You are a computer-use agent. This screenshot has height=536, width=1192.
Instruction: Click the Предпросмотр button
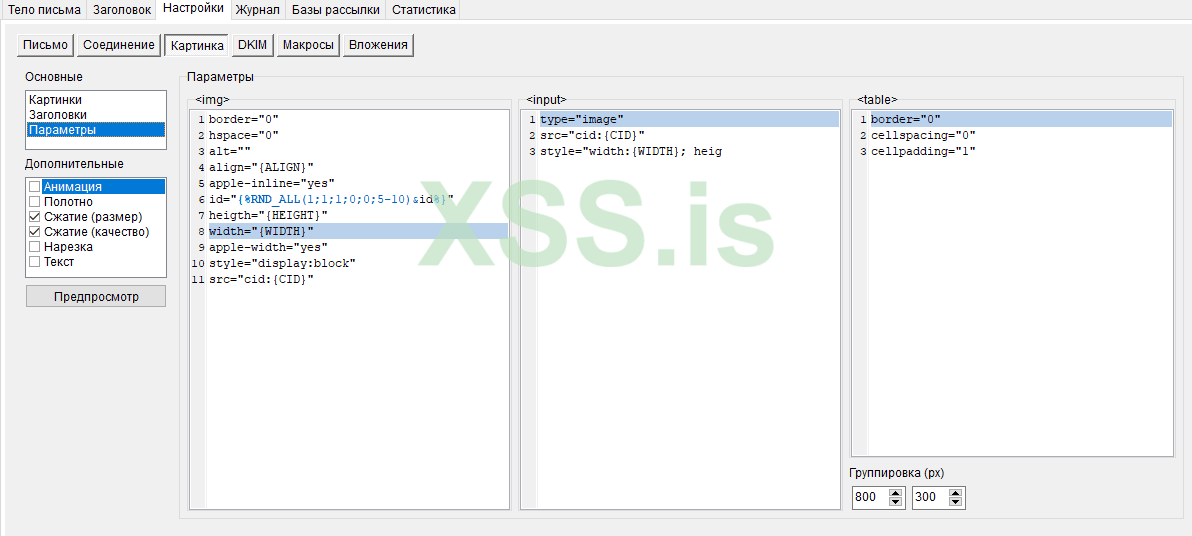[96, 297]
